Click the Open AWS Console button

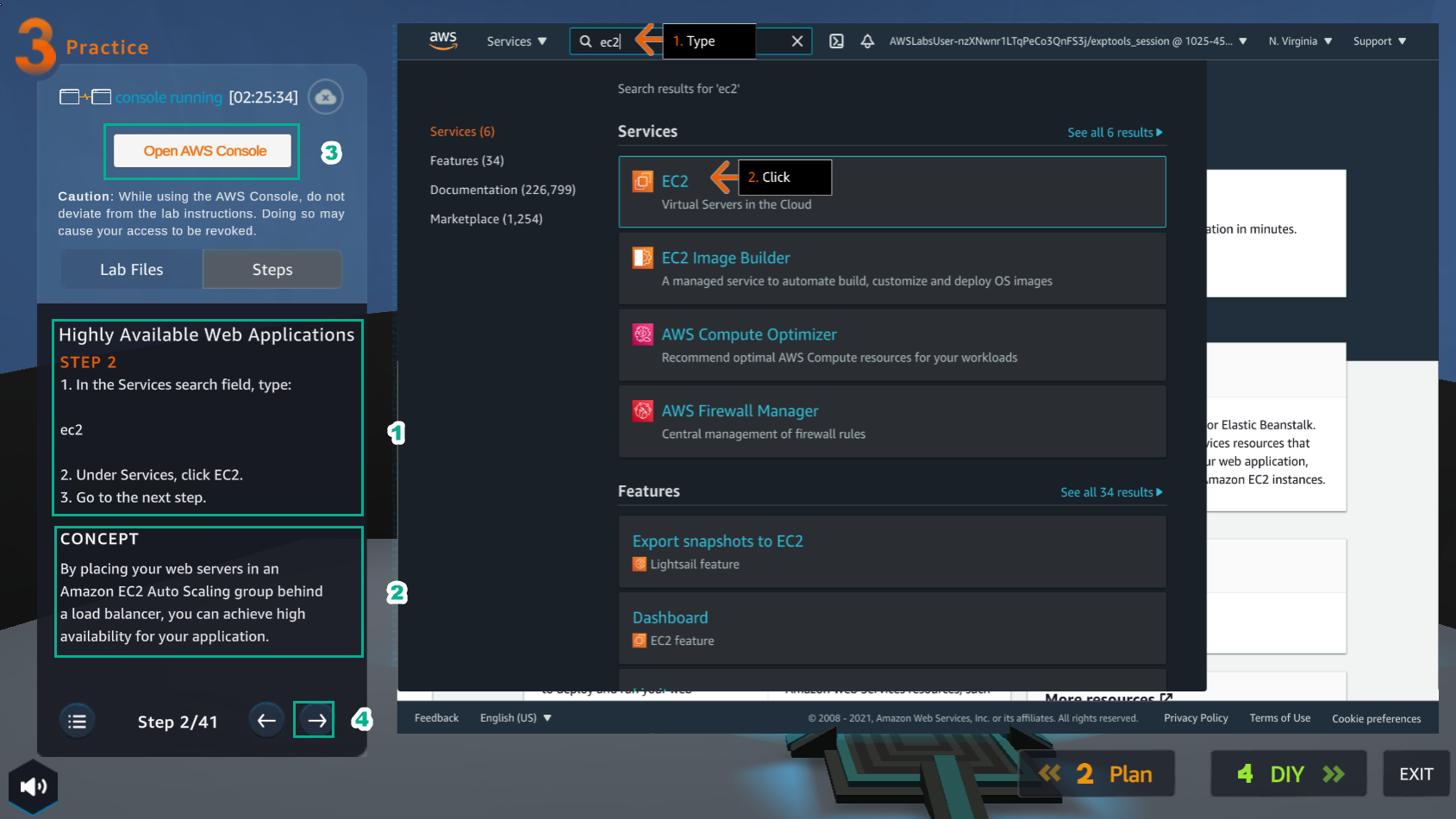tap(204, 151)
